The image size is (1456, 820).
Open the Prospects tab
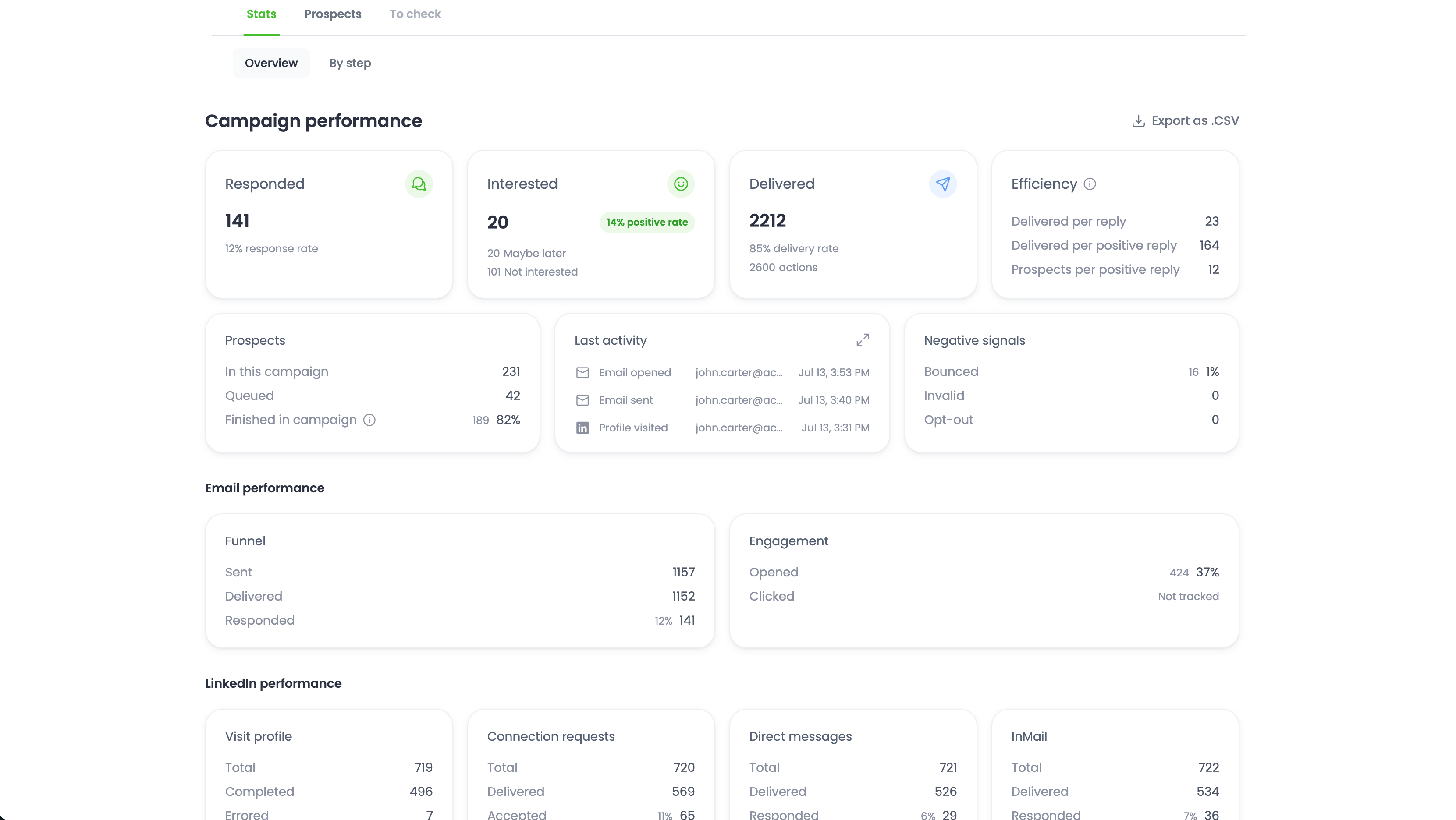(333, 14)
